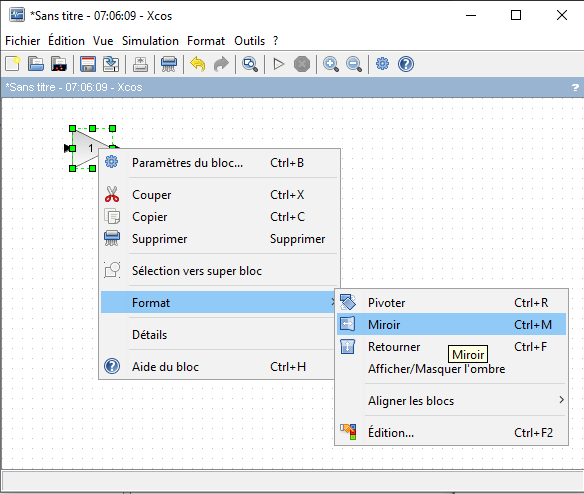Maximize the Xcos window
The height and width of the screenshot is (494, 584).
click(516, 15)
